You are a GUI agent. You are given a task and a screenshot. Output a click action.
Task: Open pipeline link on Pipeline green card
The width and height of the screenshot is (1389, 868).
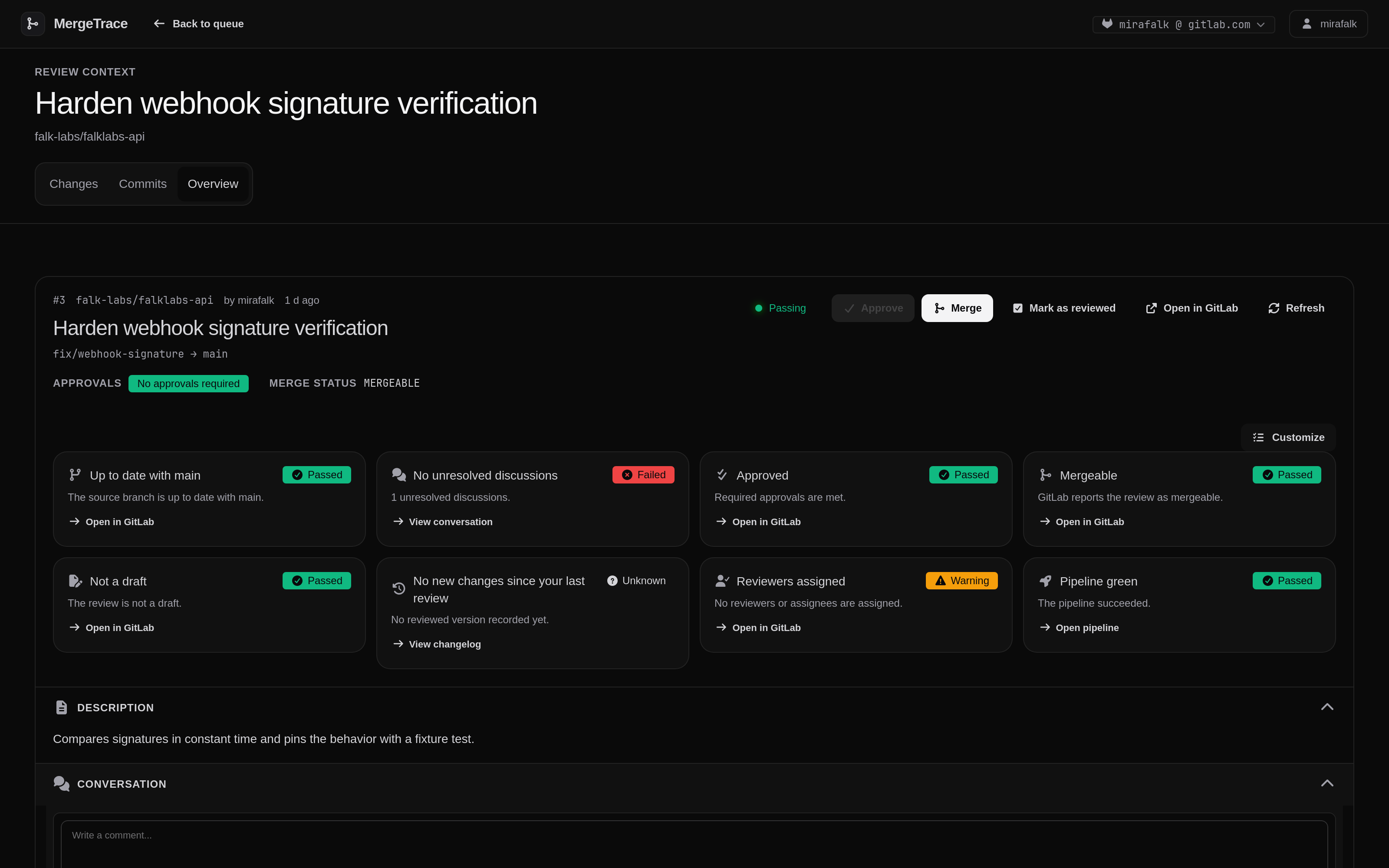(1079, 628)
